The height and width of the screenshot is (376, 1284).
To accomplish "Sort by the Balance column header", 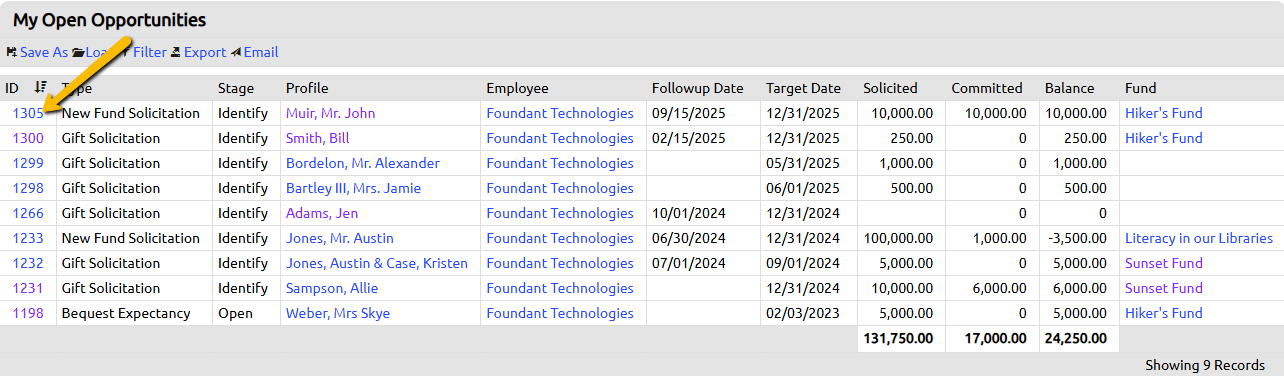I will (x=1070, y=88).
